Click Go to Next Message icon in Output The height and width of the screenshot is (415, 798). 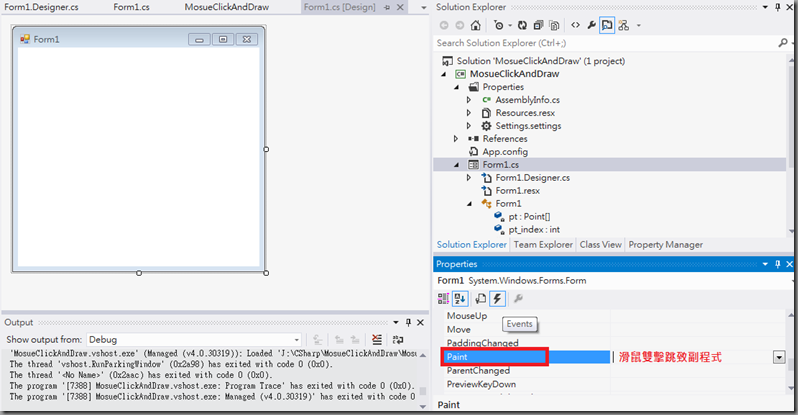355,340
